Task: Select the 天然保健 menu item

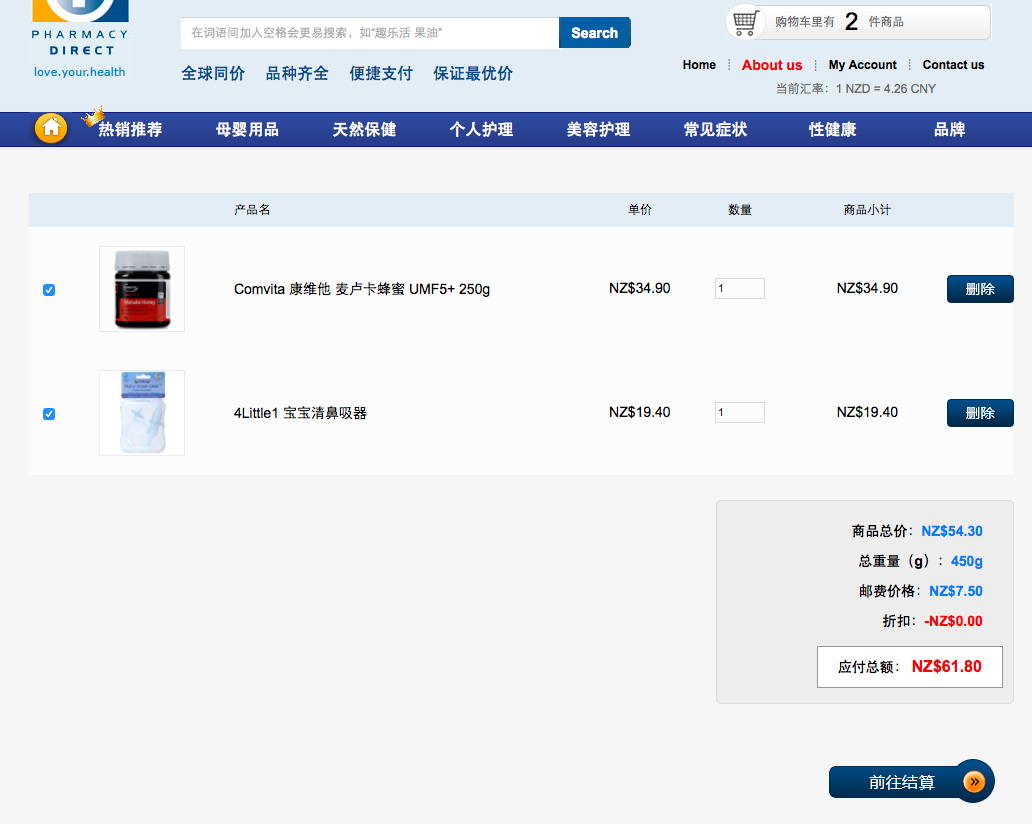Action: coord(364,129)
